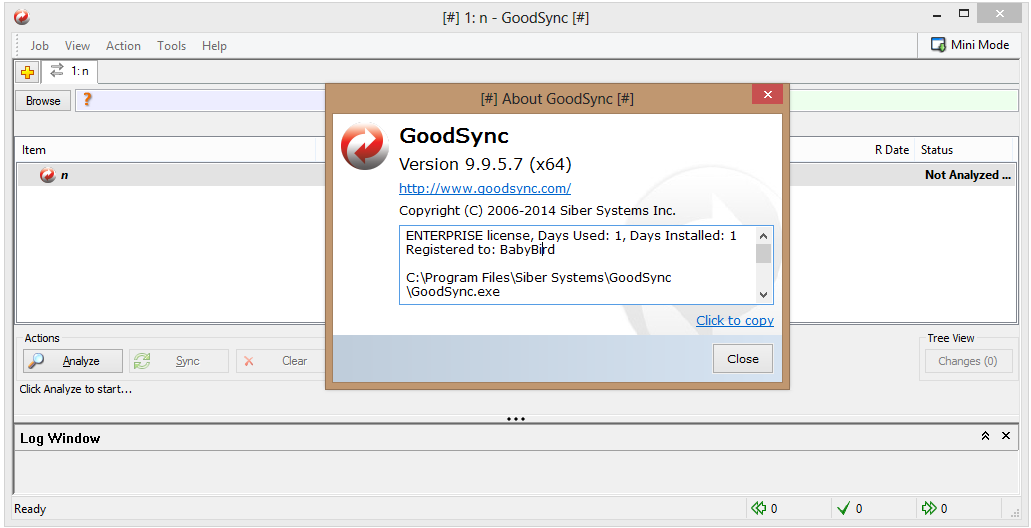Open the Job menu
The height and width of the screenshot is (528, 1031).
(39, 45)
